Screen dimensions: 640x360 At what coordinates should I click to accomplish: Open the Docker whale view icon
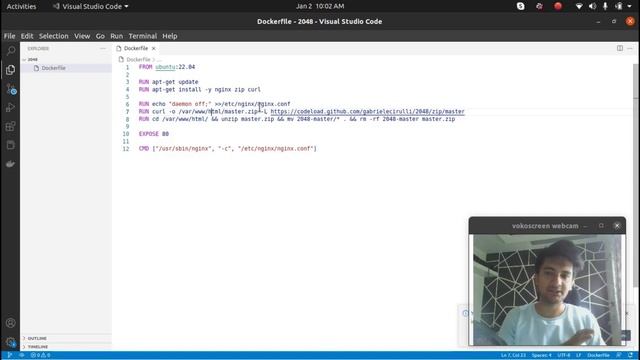pos(11,164)
